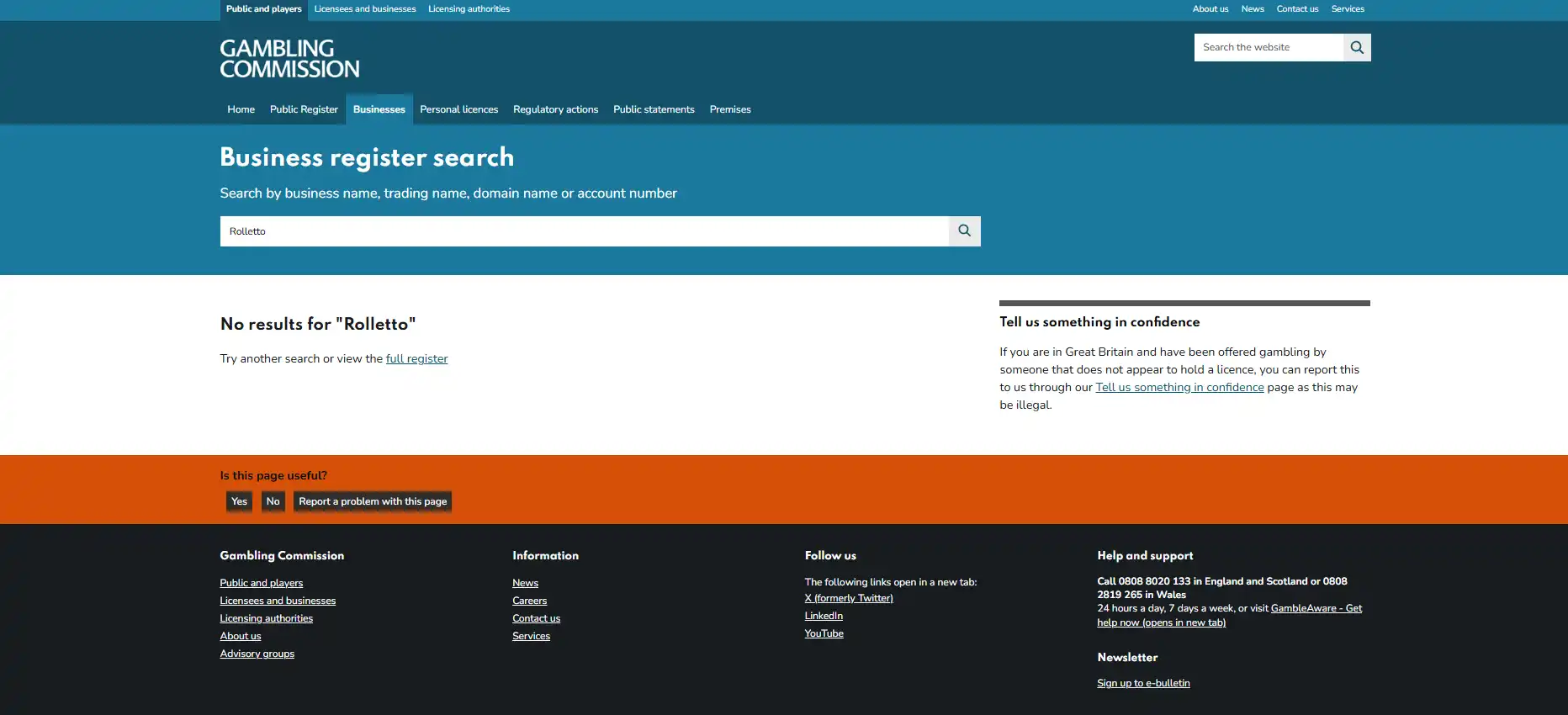This screenshot has width=1568, height=715.
Task: Click the Gambling Commission logo
Action: click(289, 59)
